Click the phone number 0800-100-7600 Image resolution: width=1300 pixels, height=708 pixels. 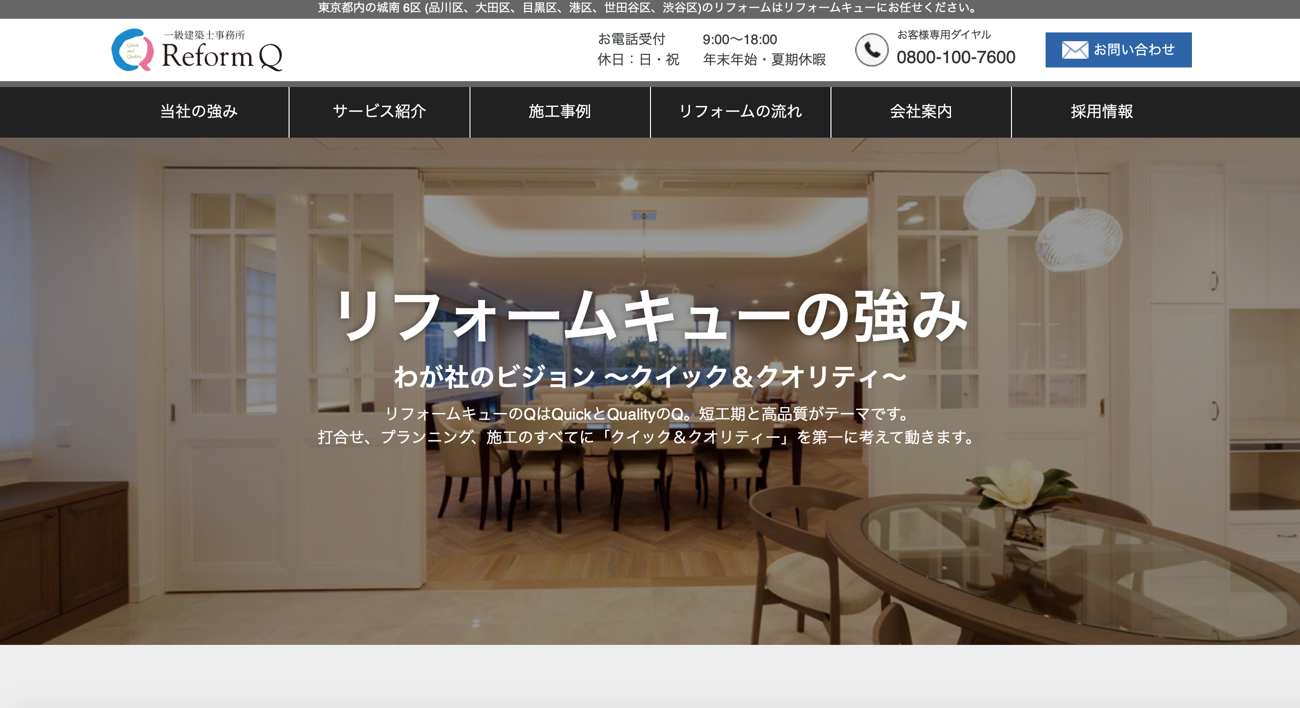pos(955,58)
